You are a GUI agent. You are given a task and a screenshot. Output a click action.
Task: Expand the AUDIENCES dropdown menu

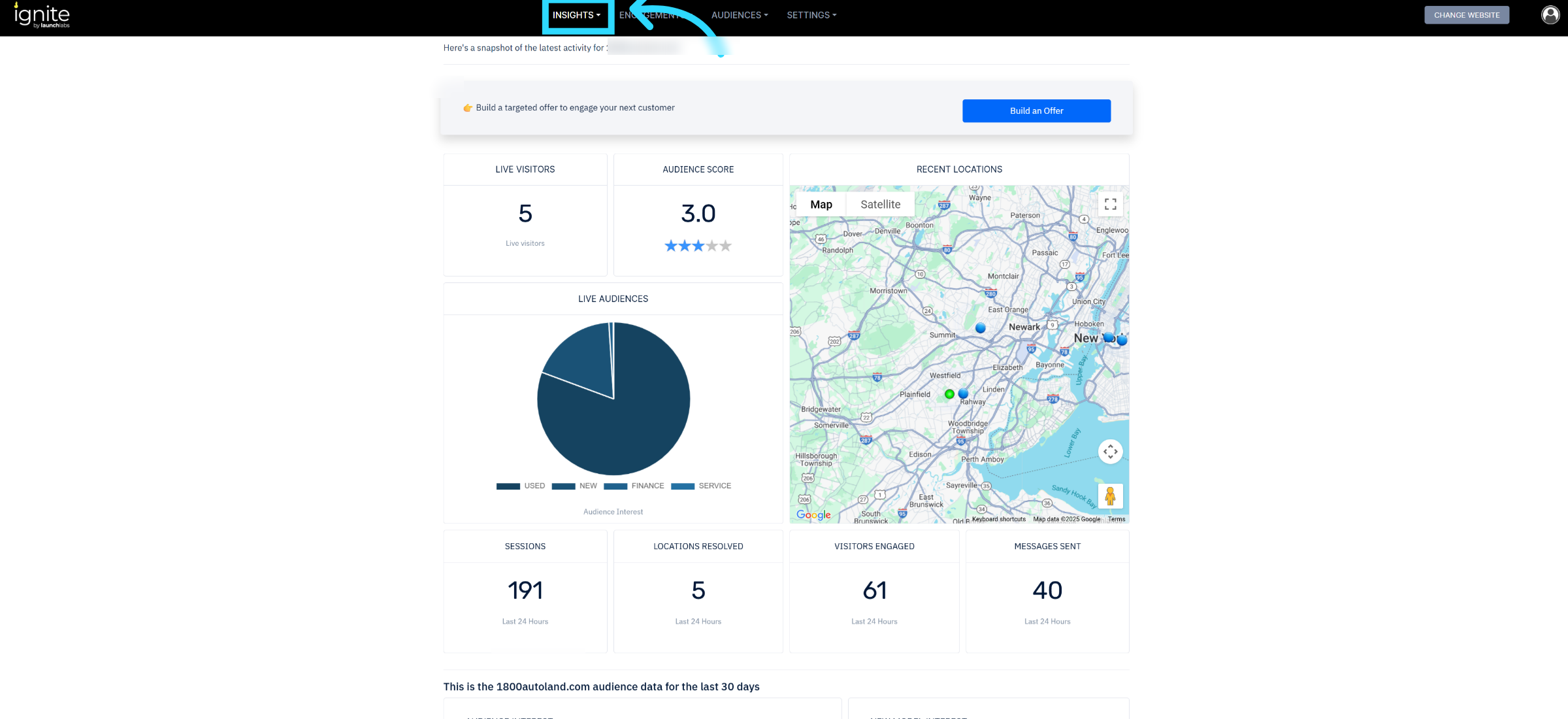coord(739,15)
